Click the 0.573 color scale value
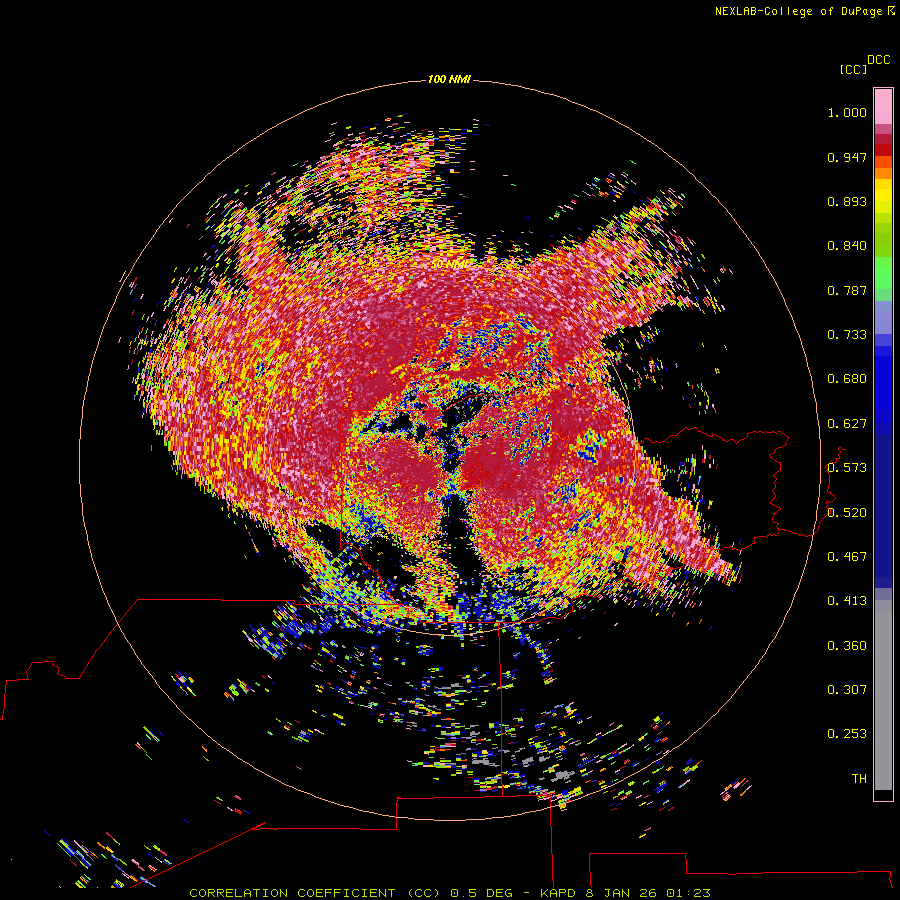The height and width of the screenshot is (900, 900). [847, 468]
